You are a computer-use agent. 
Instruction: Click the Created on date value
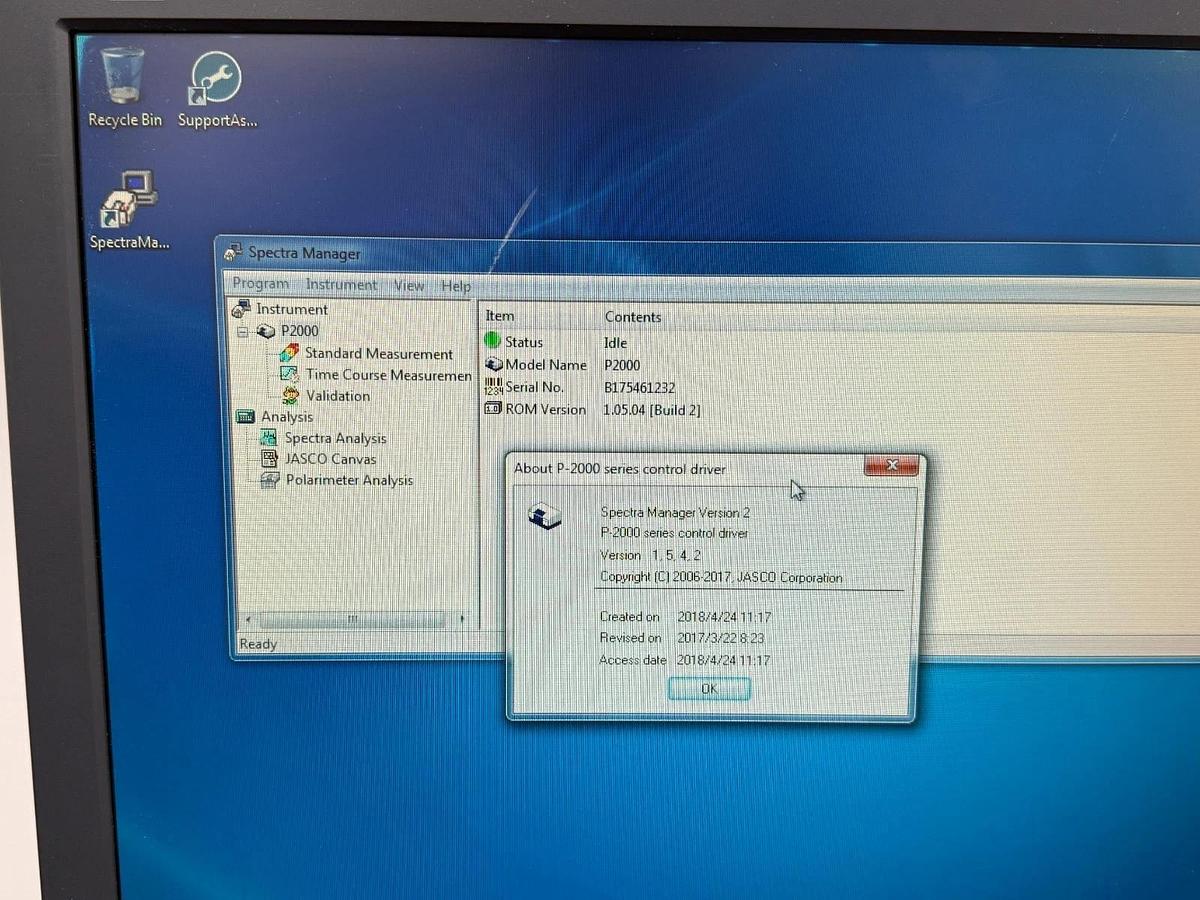(x=724, y=617)
